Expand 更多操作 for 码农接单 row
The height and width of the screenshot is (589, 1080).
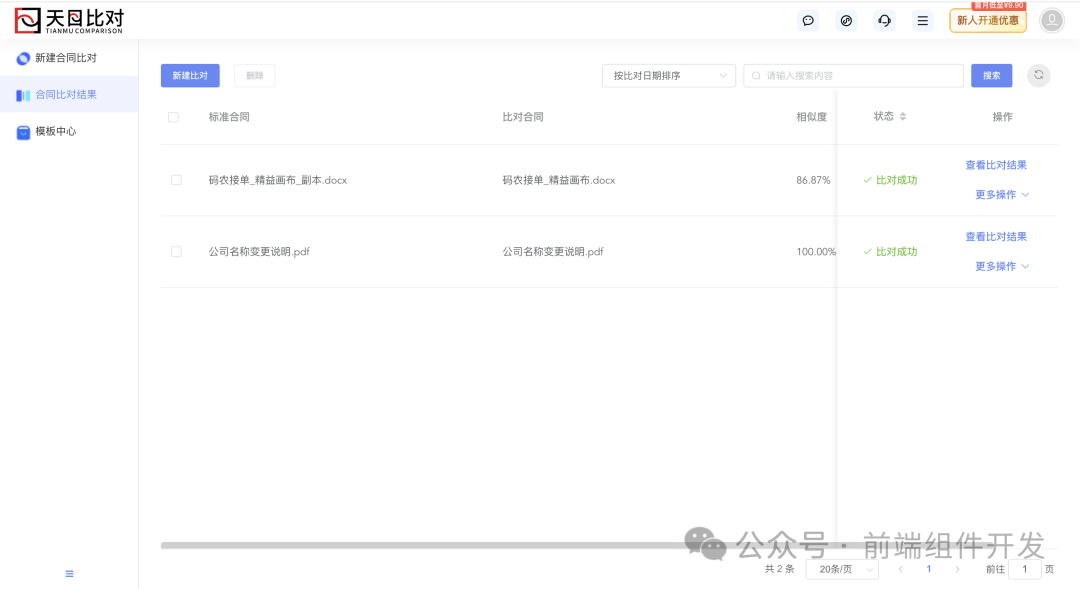click(x=1002, y=195)
